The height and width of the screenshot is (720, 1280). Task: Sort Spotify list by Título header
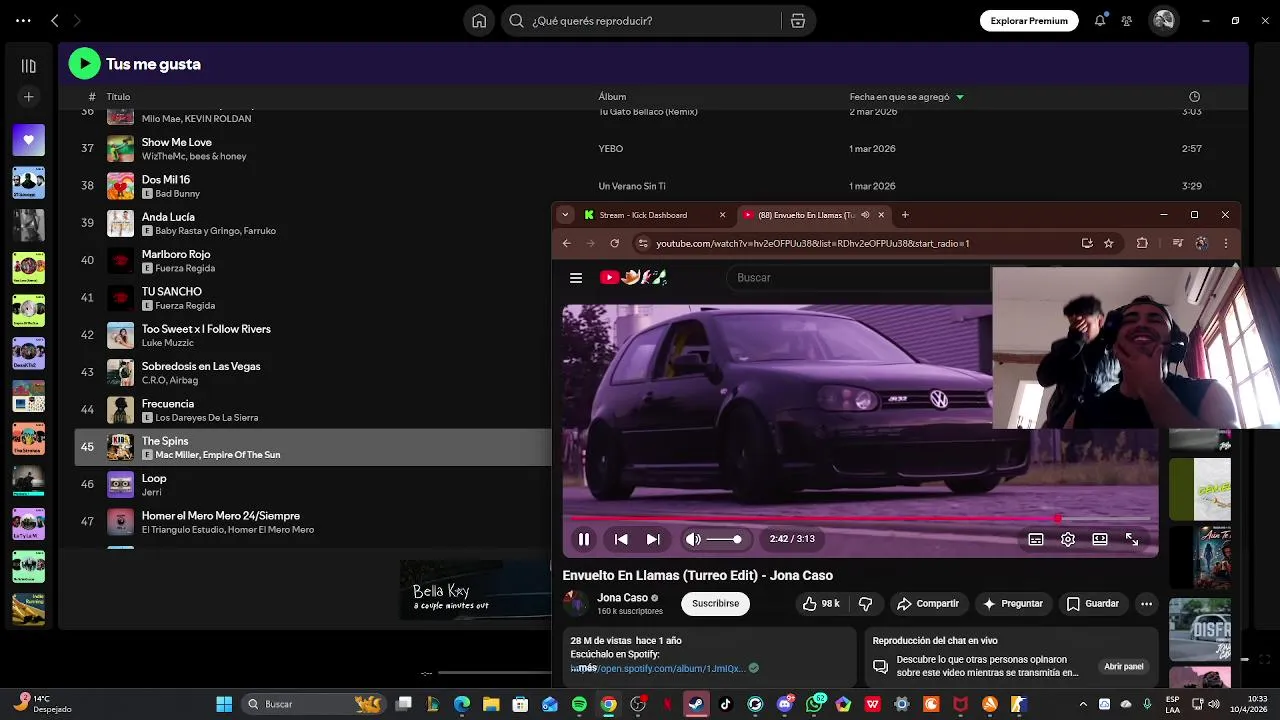[118, 97]
